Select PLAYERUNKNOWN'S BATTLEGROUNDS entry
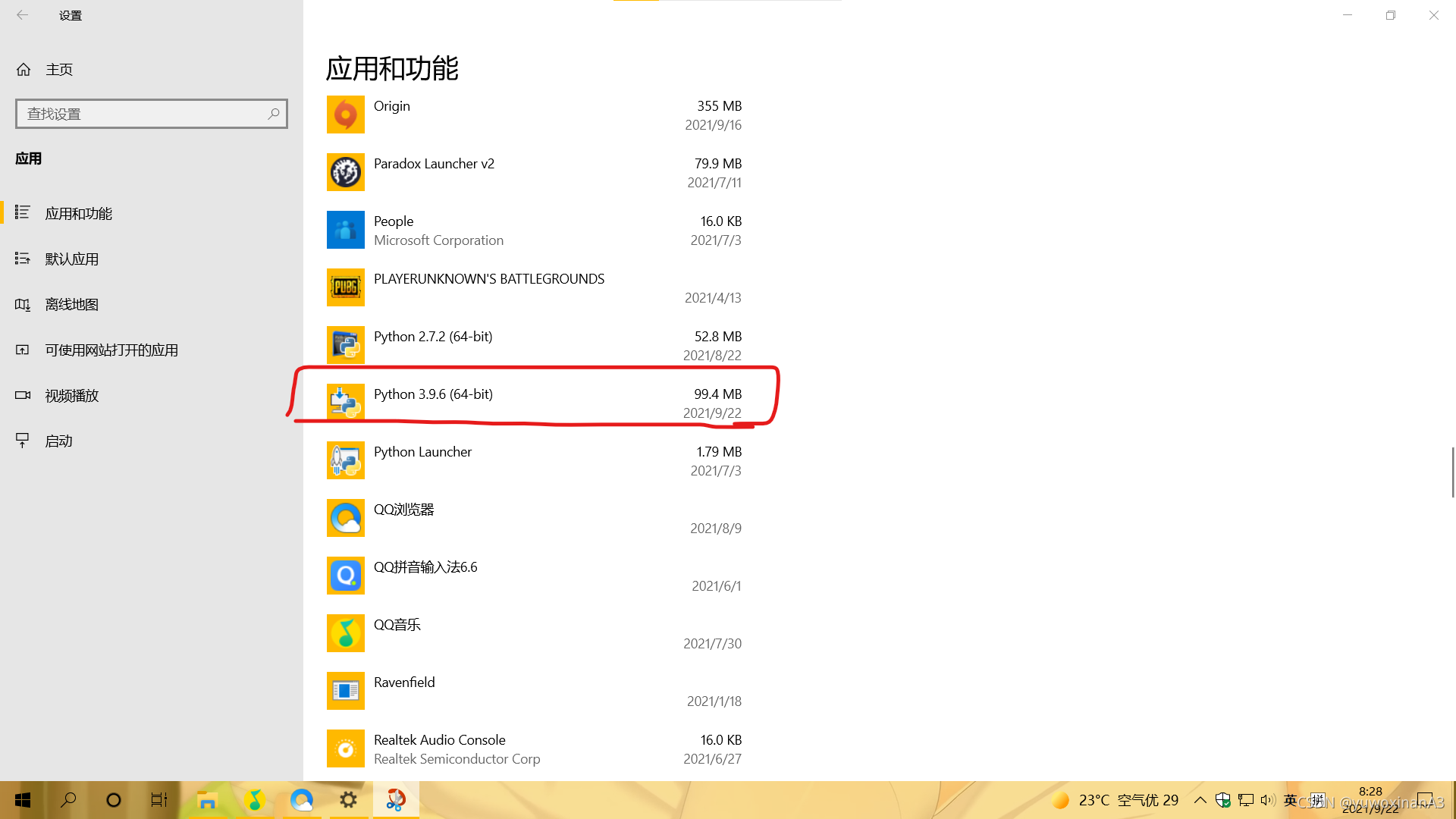 click(x=489, y=279)
